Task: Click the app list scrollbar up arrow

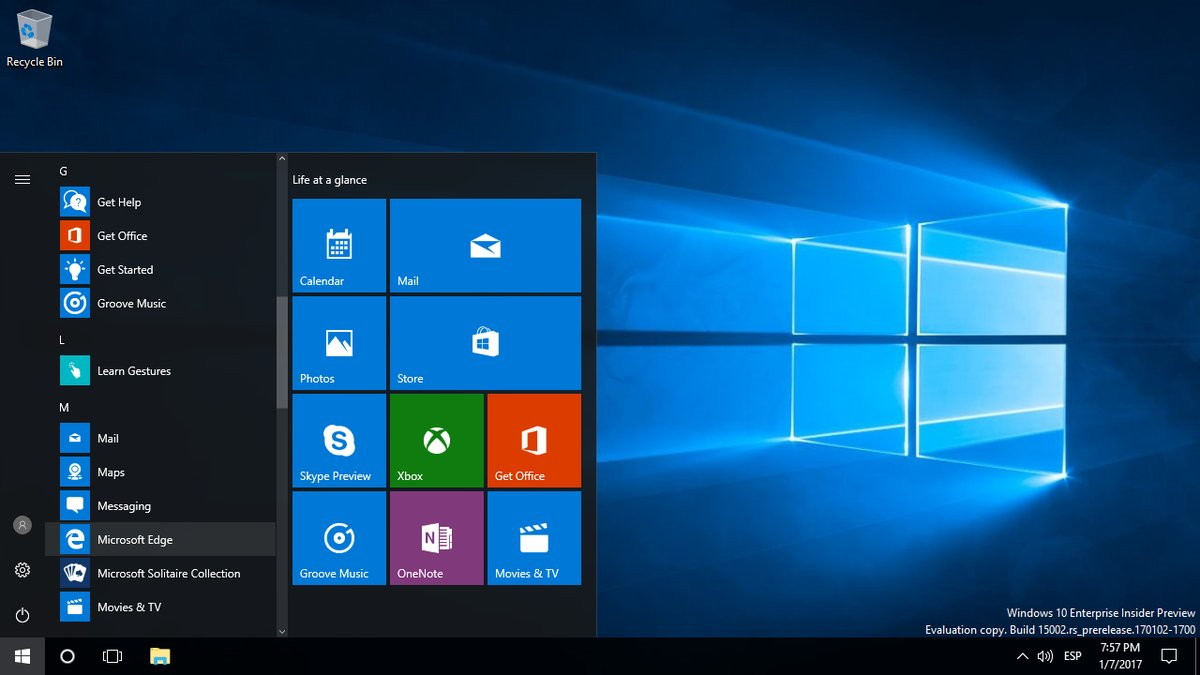Action: pos(282,159)
